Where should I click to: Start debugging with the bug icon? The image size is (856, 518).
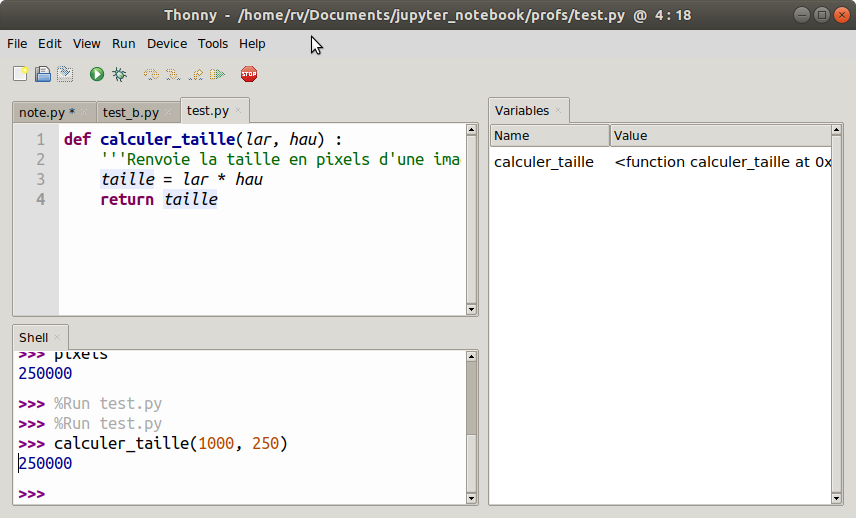tap(119, 74)
